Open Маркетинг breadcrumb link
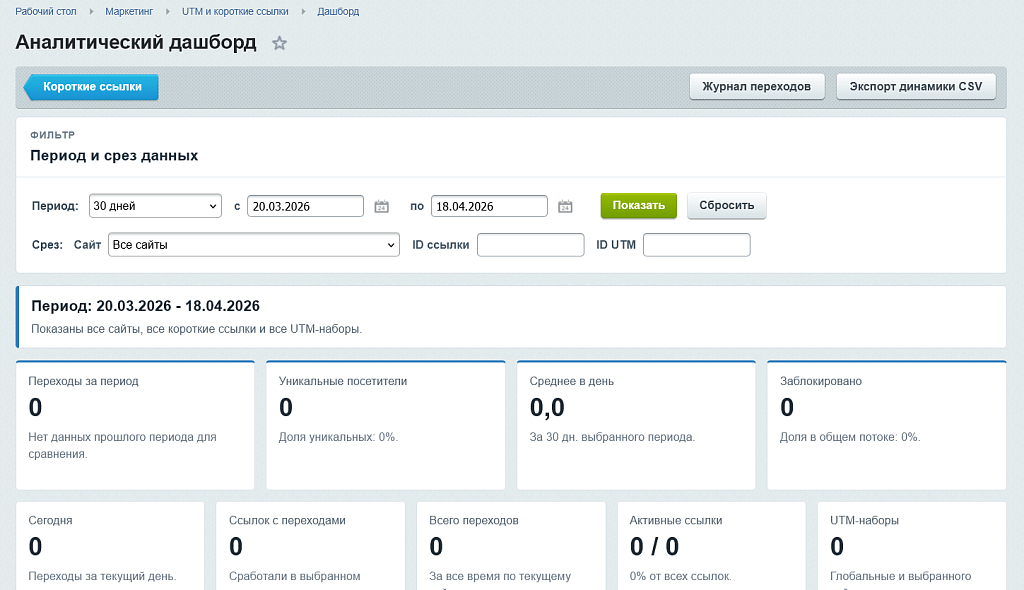Image resolution: width=1024 pixels, height=590 pixels. [x=129, y=11]
